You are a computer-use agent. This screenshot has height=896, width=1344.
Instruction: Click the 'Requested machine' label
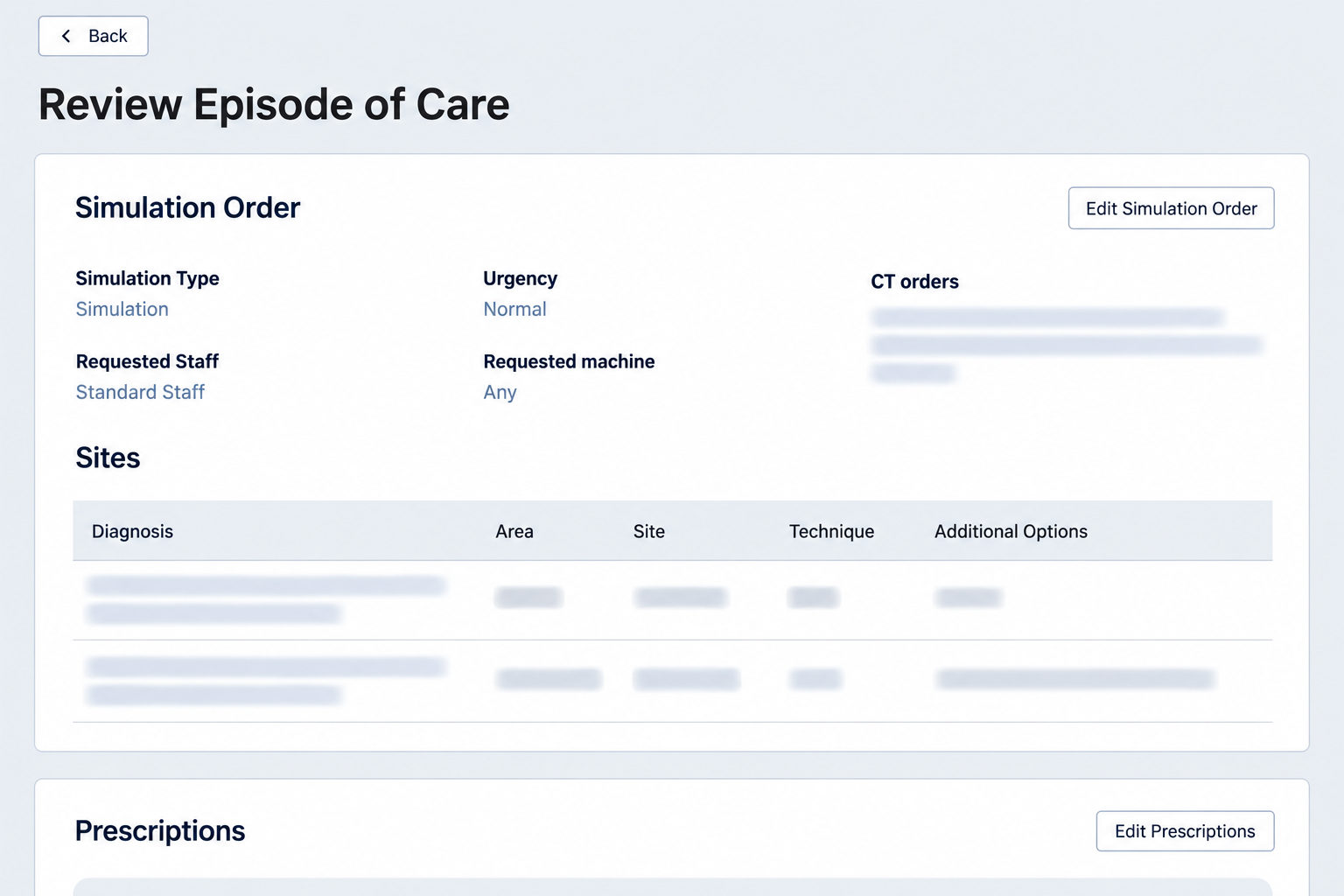pos(569,361)
